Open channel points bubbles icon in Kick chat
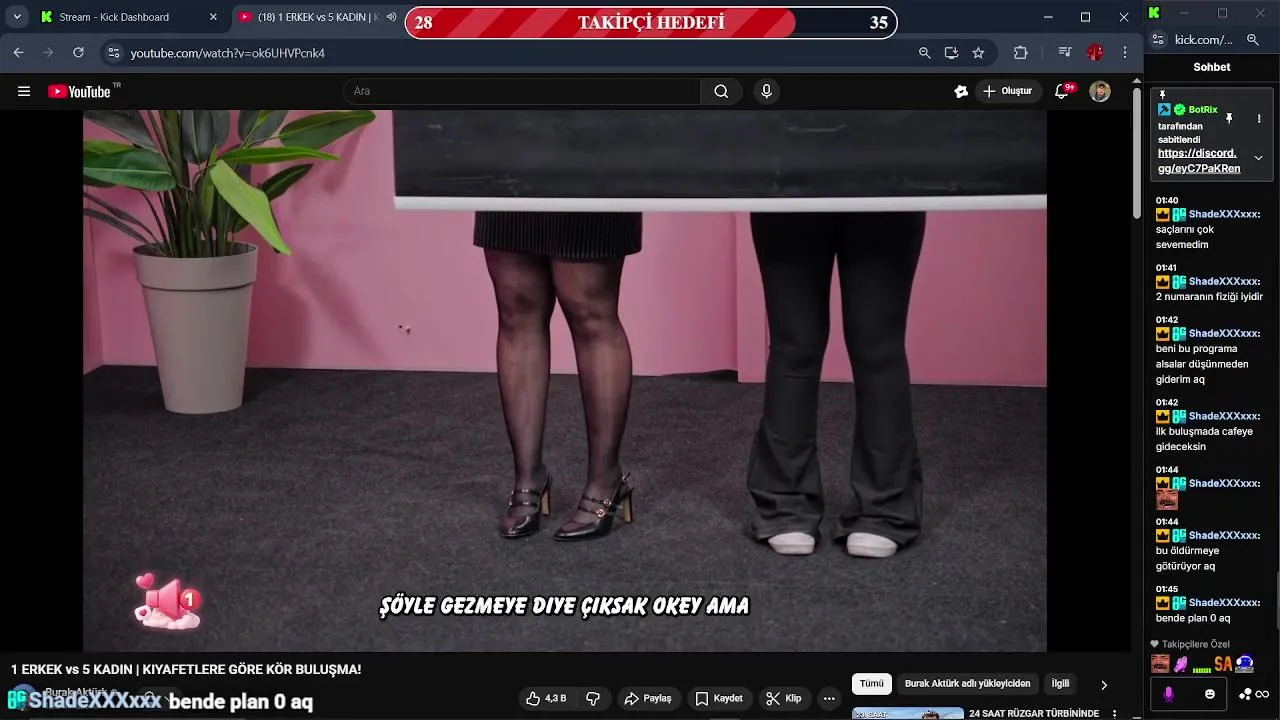This screenshot has height=720, width=1280. (1245, 694)
